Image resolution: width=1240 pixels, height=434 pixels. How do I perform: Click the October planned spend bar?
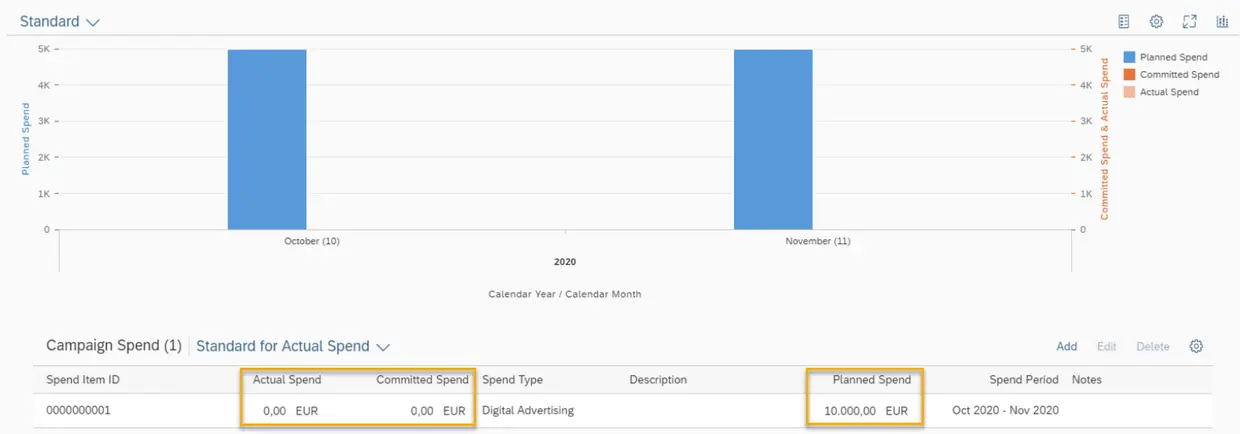coord(267,139)
